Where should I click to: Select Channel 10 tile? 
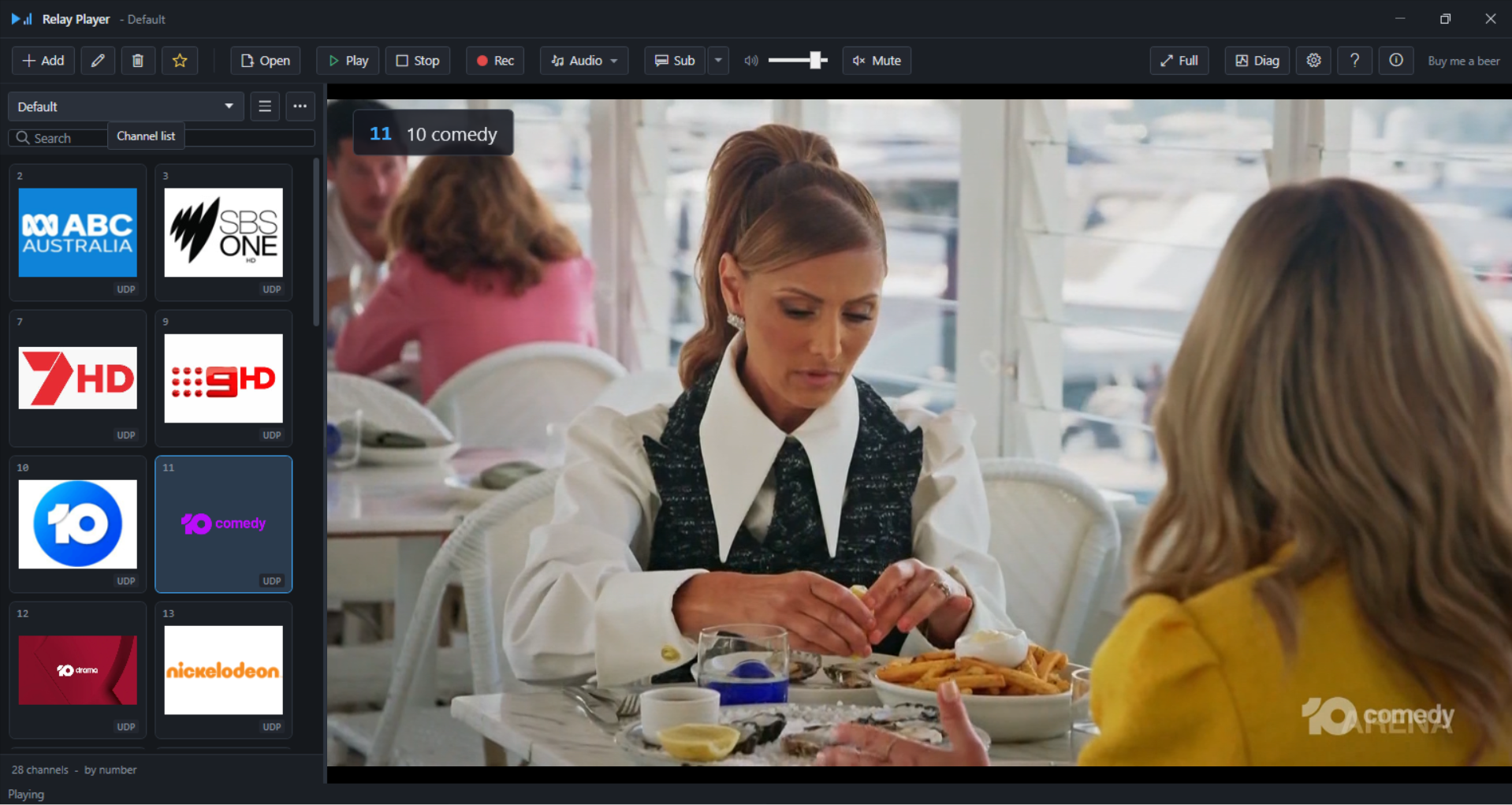[78, 524]
